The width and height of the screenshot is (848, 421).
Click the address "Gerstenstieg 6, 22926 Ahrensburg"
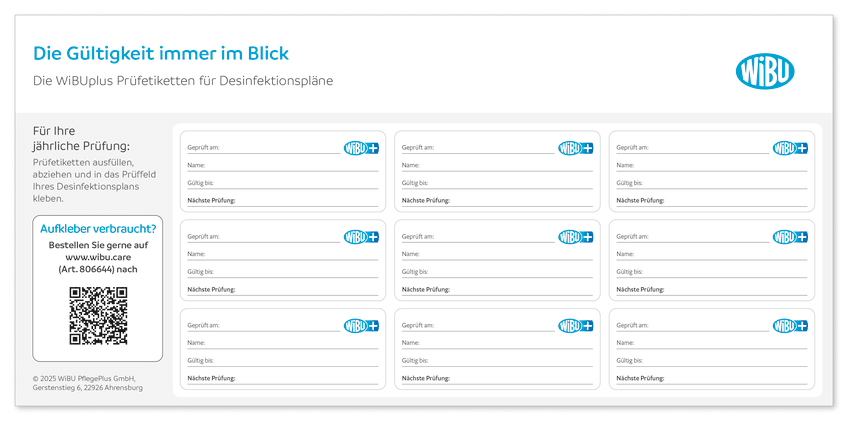(x=88, y=387)
